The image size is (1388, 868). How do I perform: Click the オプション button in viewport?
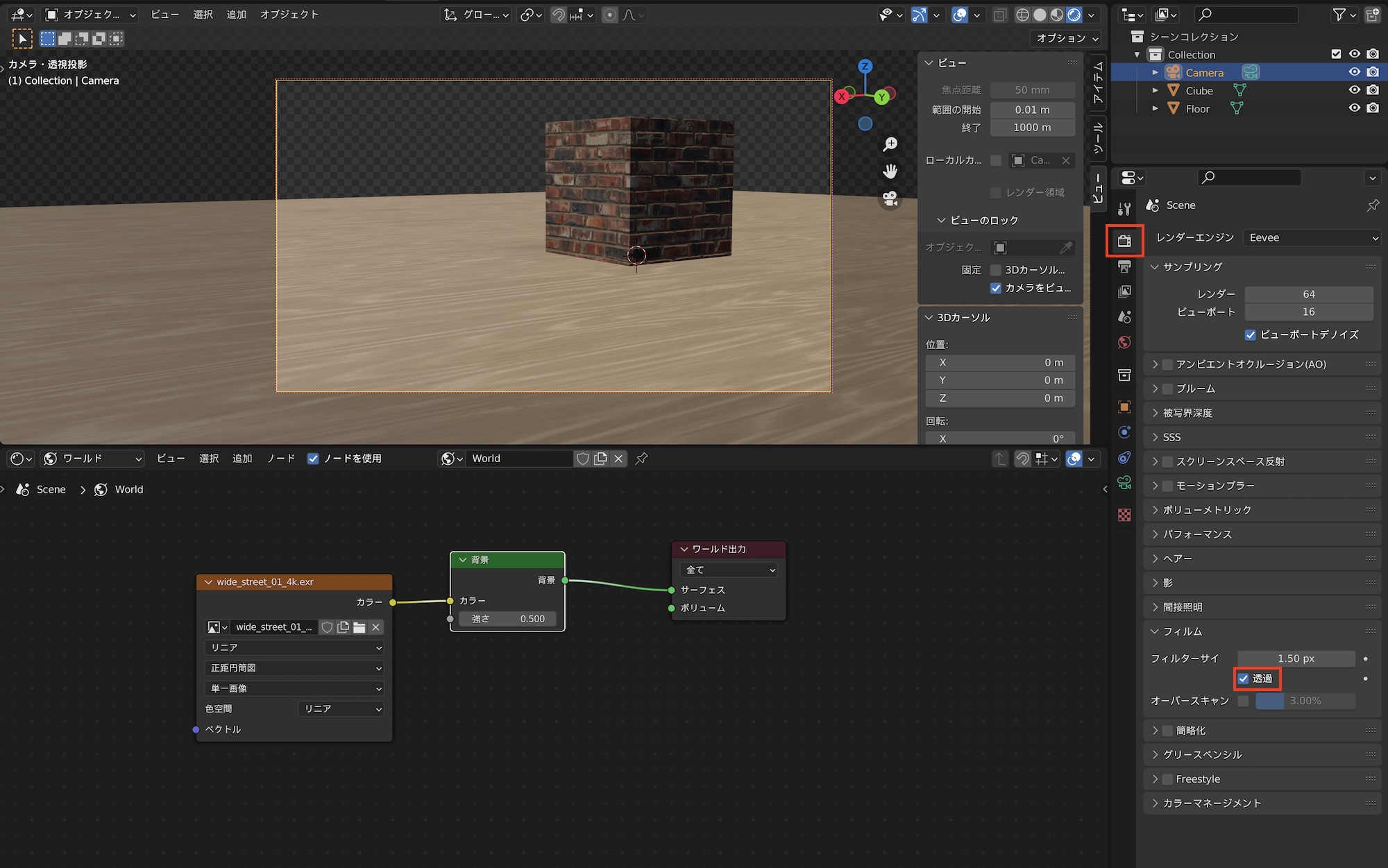(1067, 38)
